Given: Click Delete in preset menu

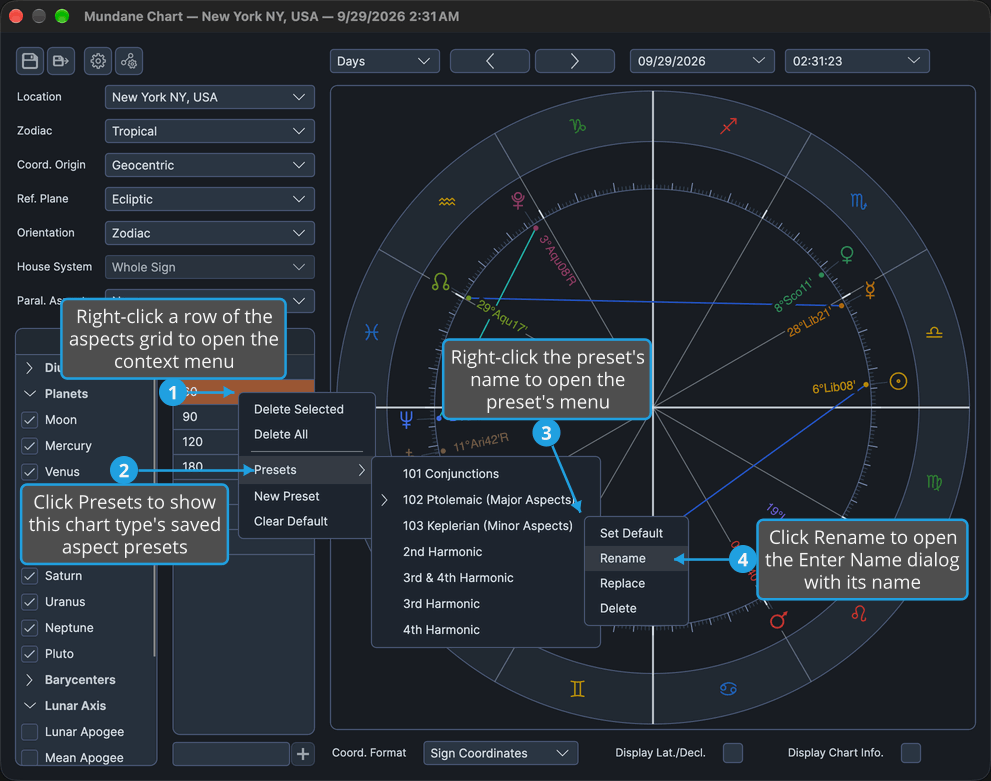Looking at the screenshot, I should (x=636, y=608).
